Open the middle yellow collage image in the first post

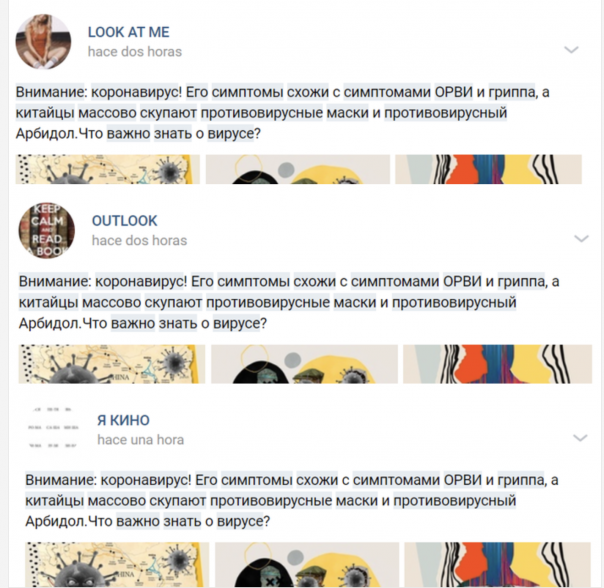click(298, 169)
